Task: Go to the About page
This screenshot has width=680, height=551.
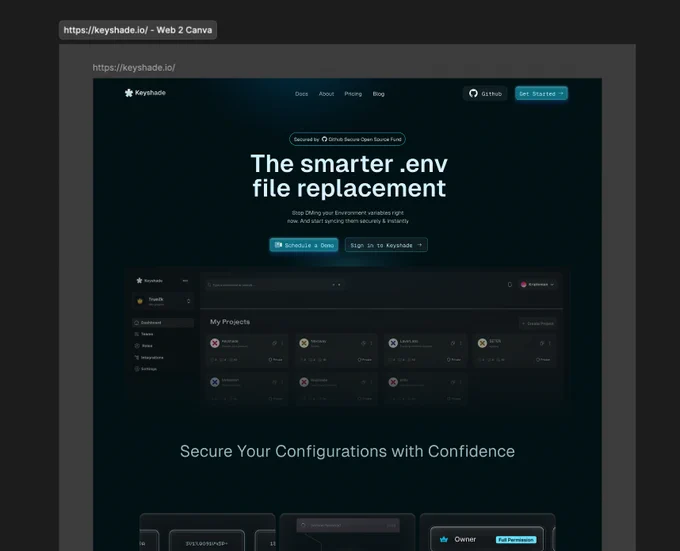Action: coord(327,94)
